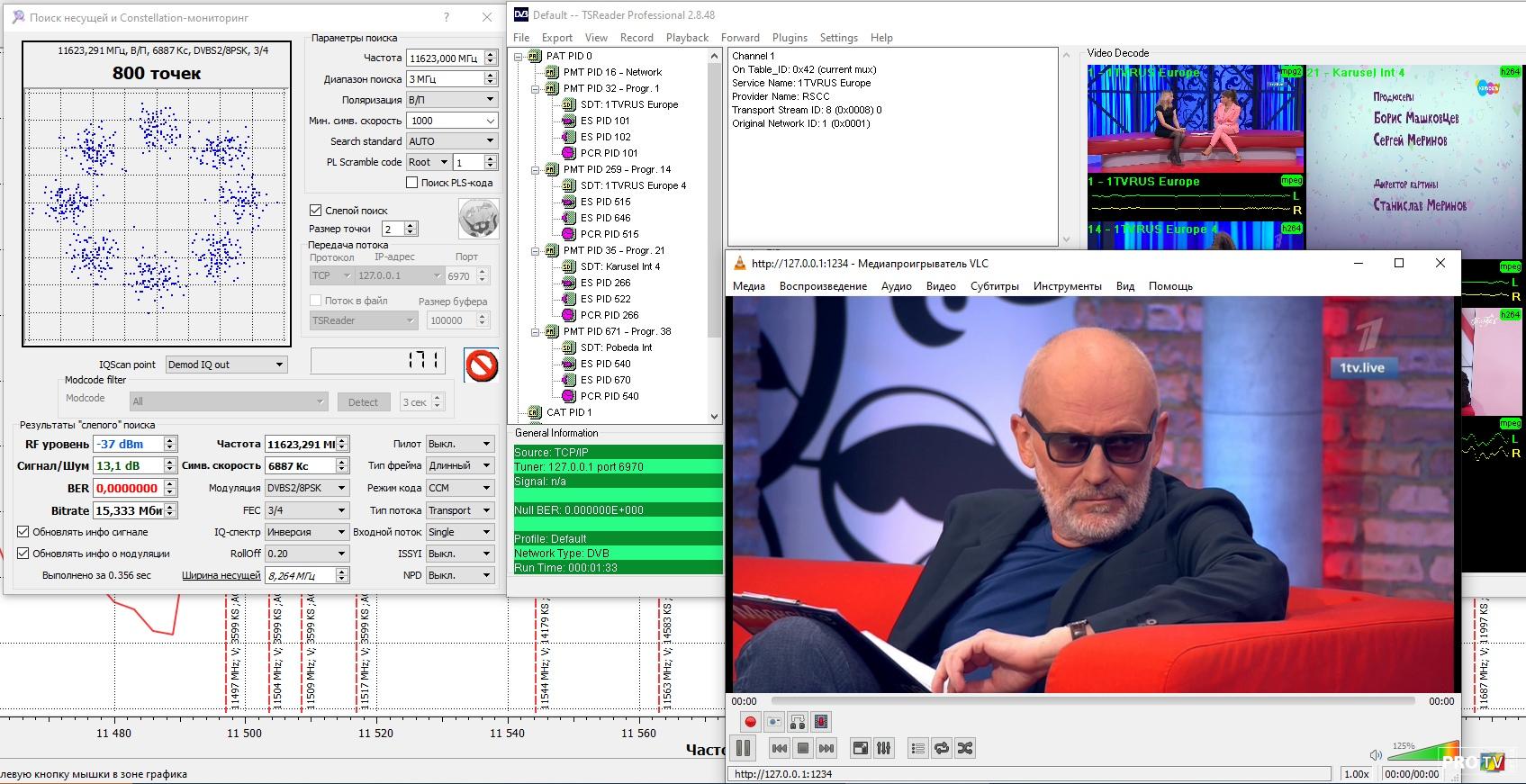Click the red VLC record button
The width and height of the screenshot is (1526, 784).
750,722
